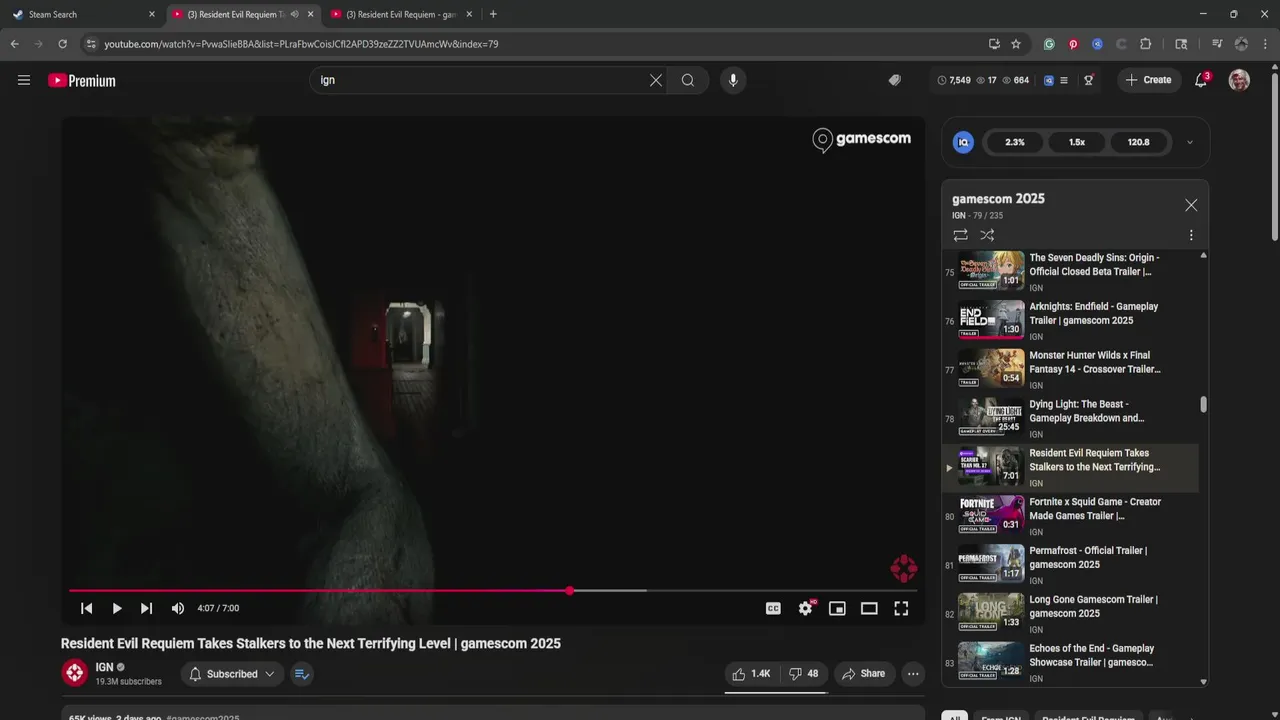Mute the video volume
This screenshot has width=1280, height=720.
(178, 608)
